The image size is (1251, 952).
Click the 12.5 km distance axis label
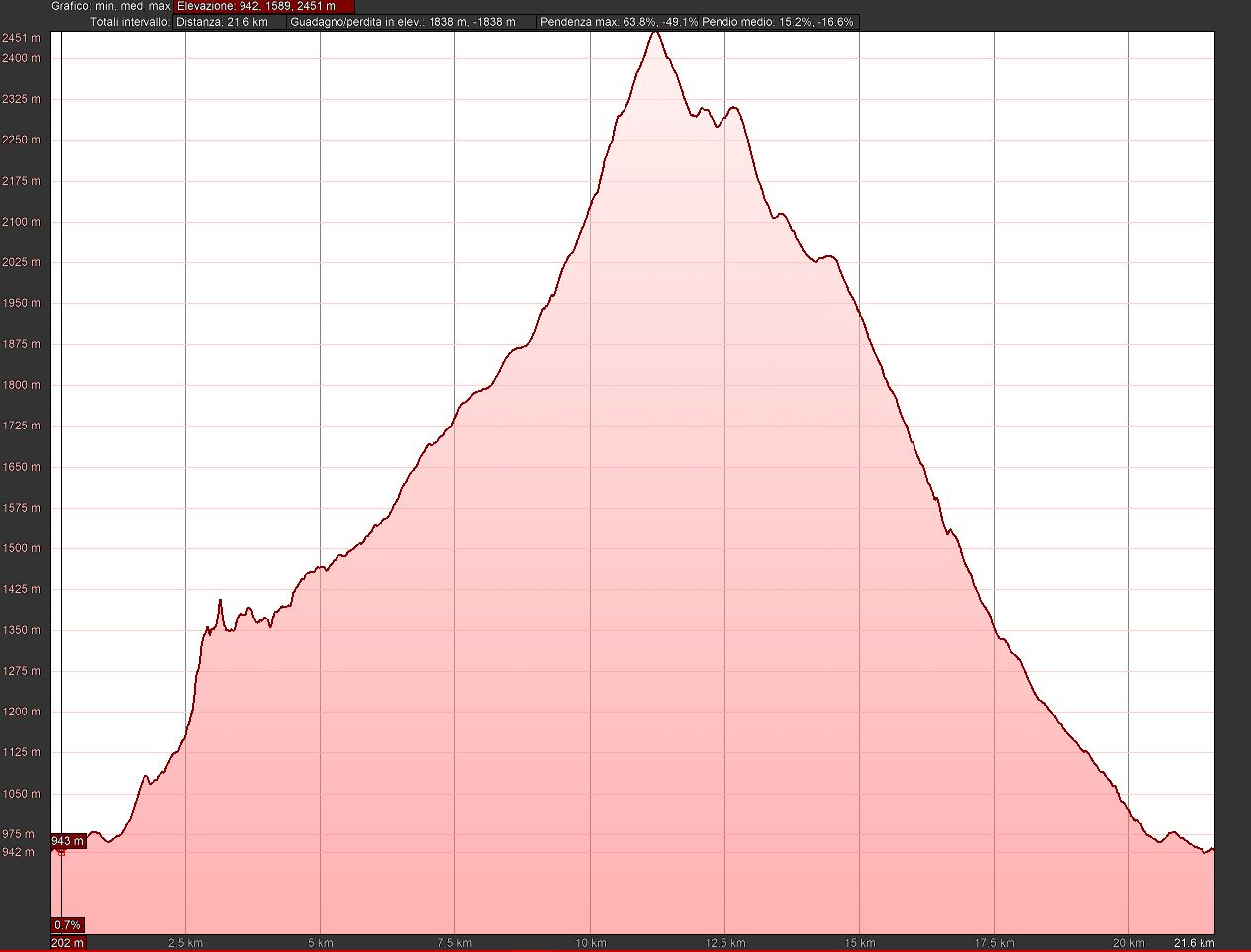click(724, 943)
